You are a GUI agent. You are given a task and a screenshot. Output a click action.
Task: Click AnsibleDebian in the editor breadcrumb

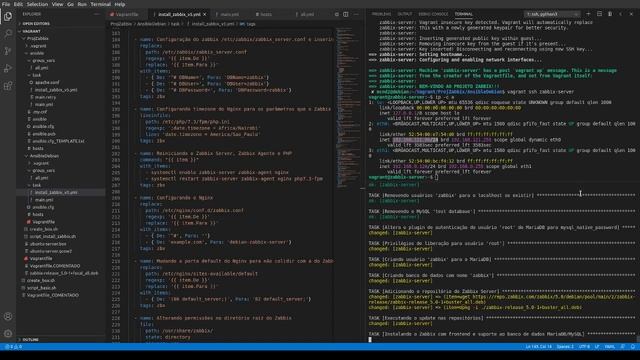151,24
